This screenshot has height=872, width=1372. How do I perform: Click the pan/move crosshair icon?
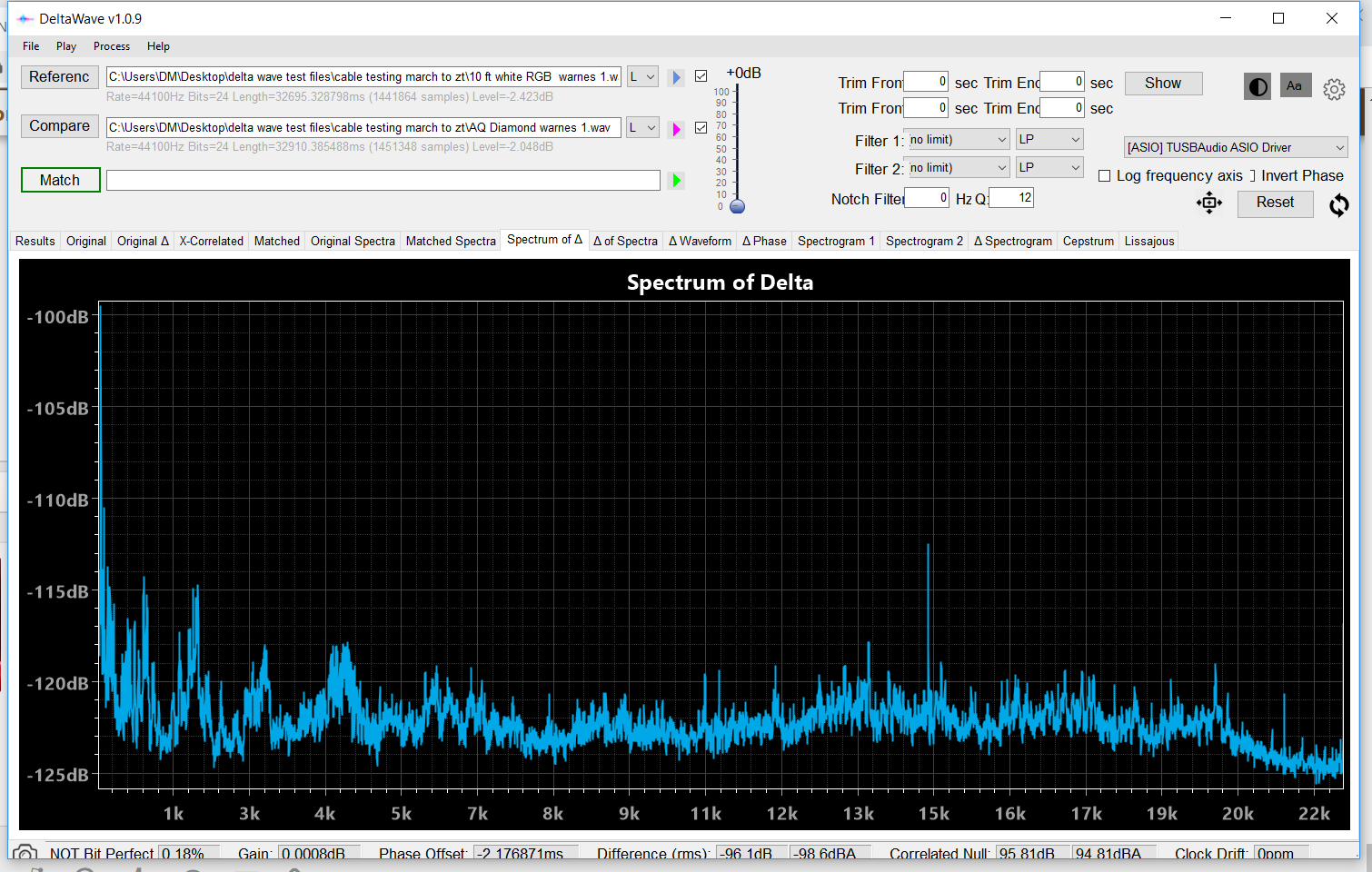[1209, 203]
